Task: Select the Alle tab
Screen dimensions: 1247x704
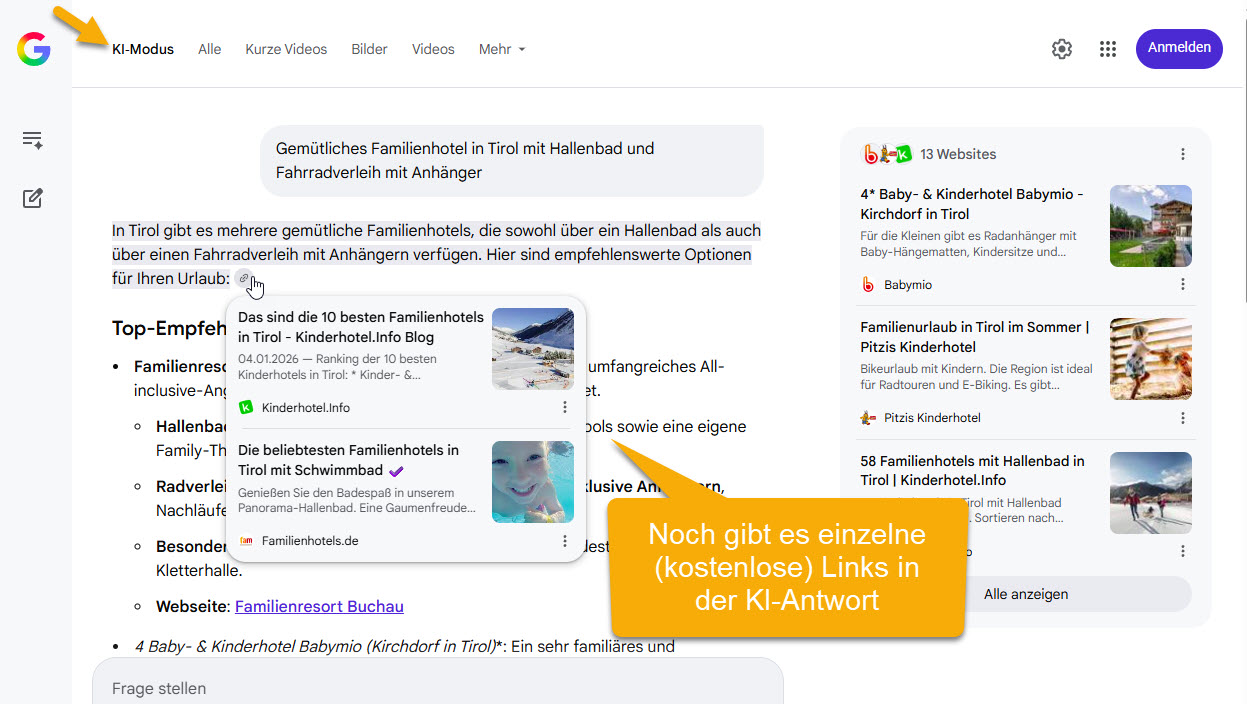Action: click(210, 49)
